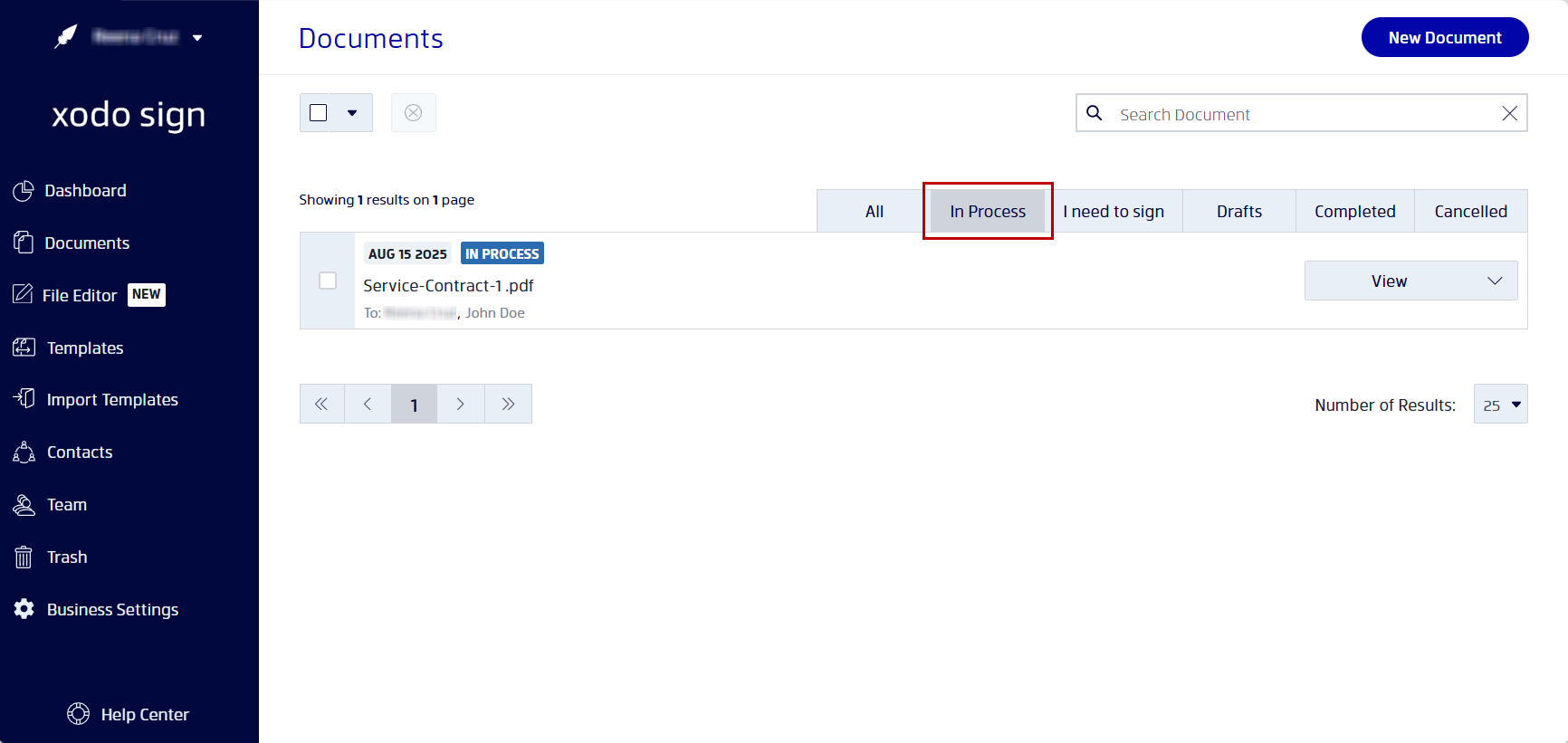Viewport: 1568px width, 743px height.
Task: Jump to last page double-right arrow
Action: (508, 404)
